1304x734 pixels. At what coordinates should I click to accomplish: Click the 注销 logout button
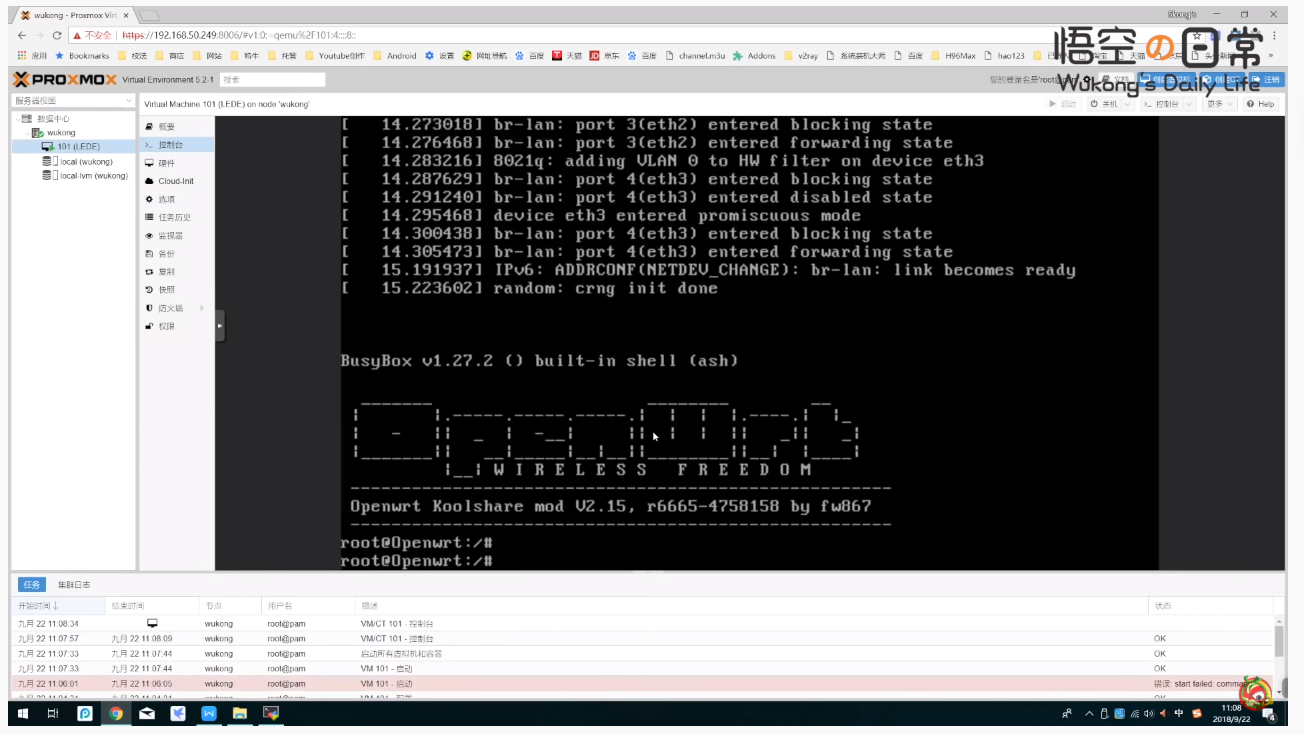click(1265, 79)
